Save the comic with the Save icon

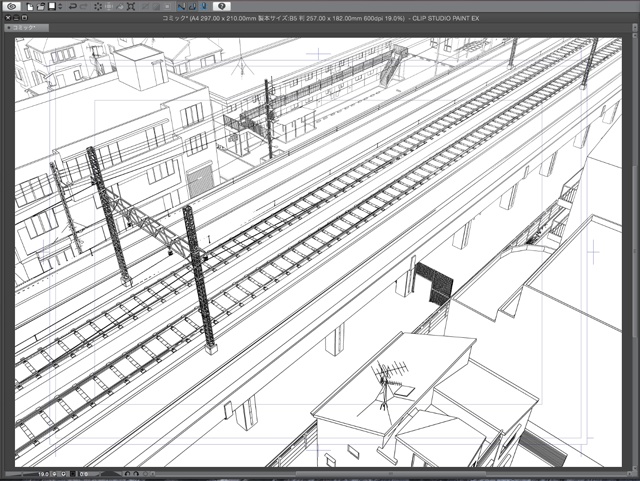coord(52,6)
